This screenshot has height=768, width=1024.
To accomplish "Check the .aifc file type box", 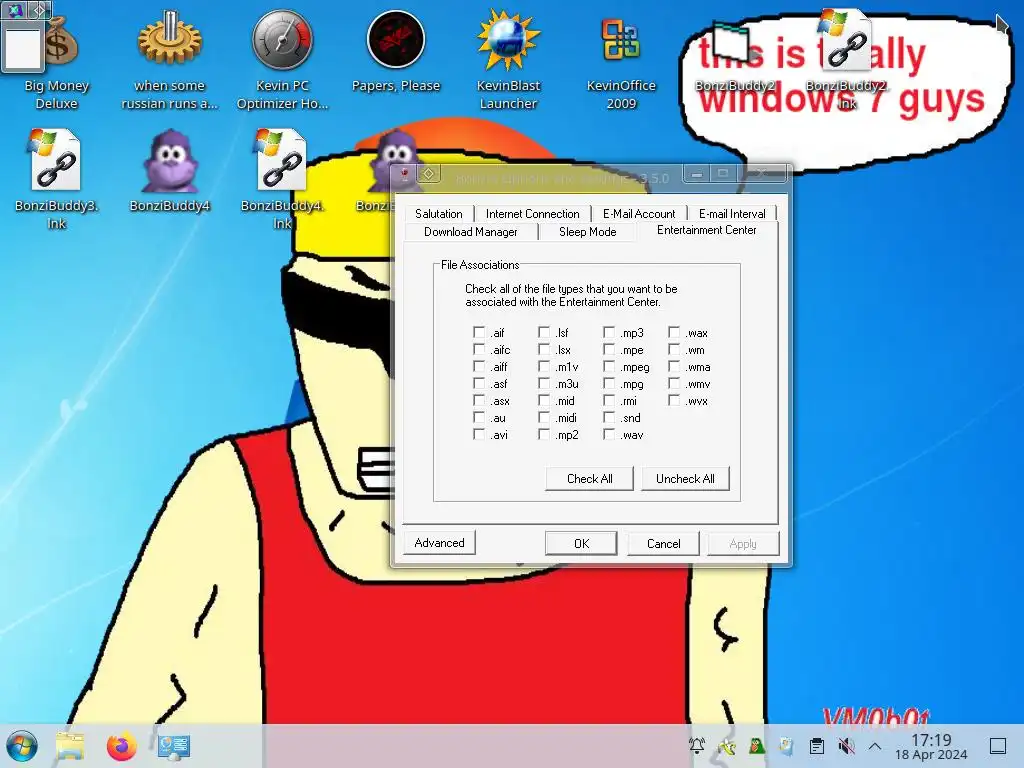I will [479, 349].
